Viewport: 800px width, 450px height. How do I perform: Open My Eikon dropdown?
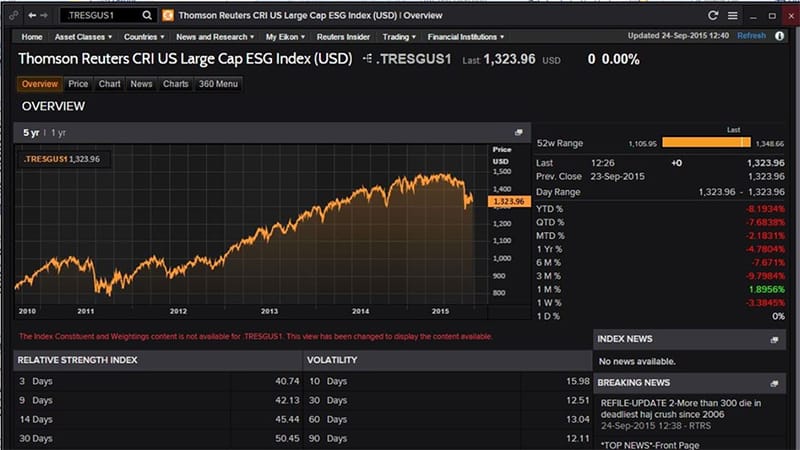pos(285,37)
